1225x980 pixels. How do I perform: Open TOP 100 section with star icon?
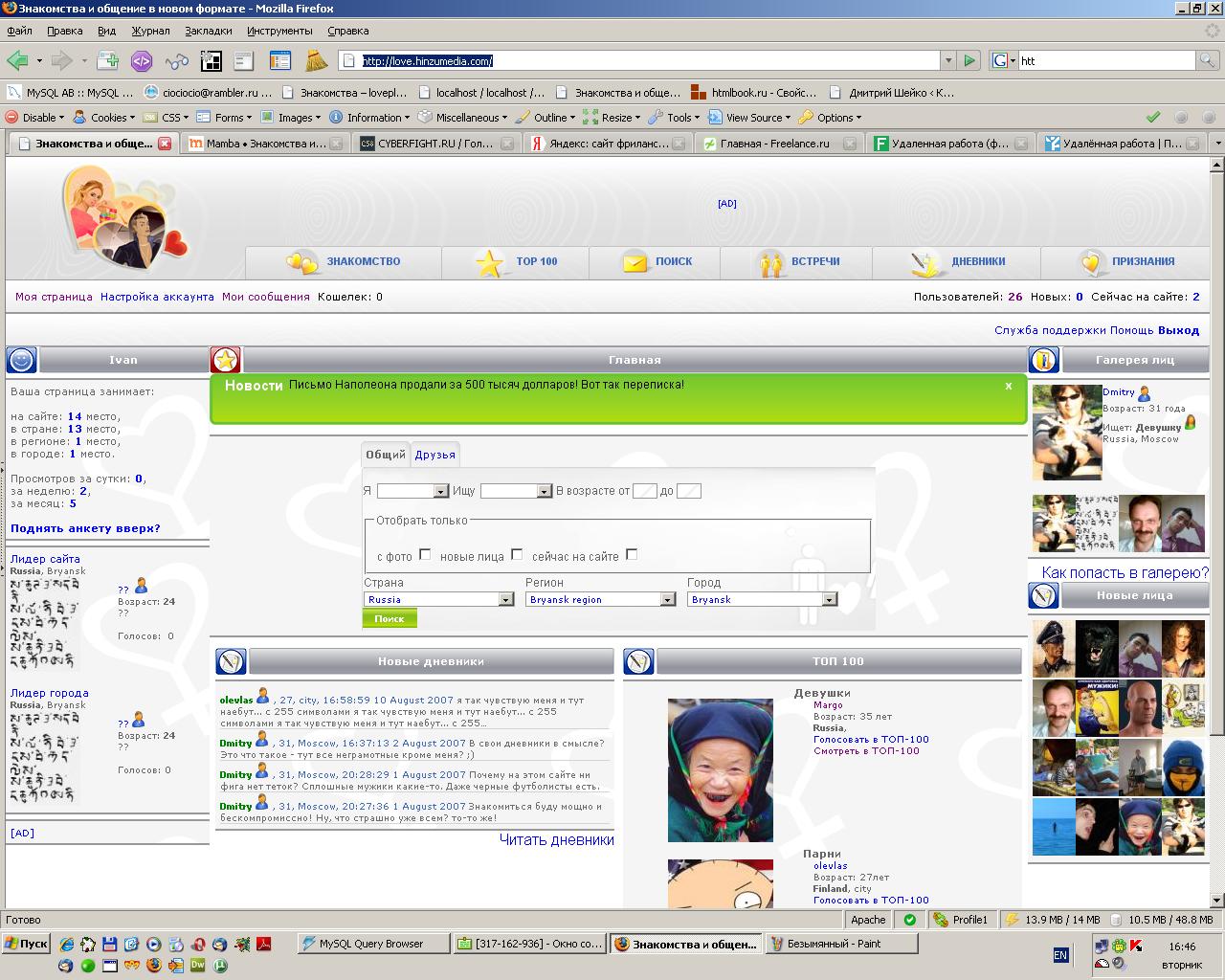[x=516, y=261]
